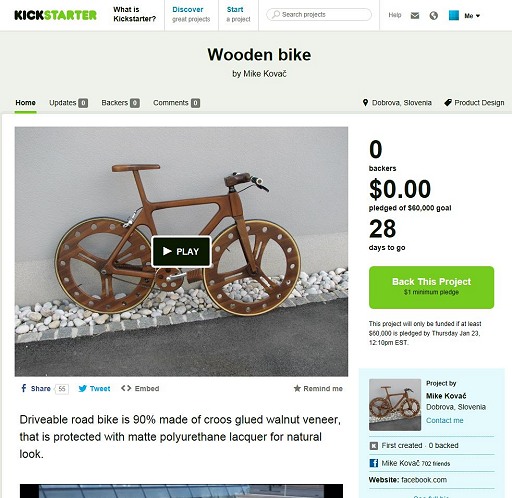Click the Back This Project button
The width and height of the screenshot is (512, 498).
pyautogui.click(x=431, y=287)
